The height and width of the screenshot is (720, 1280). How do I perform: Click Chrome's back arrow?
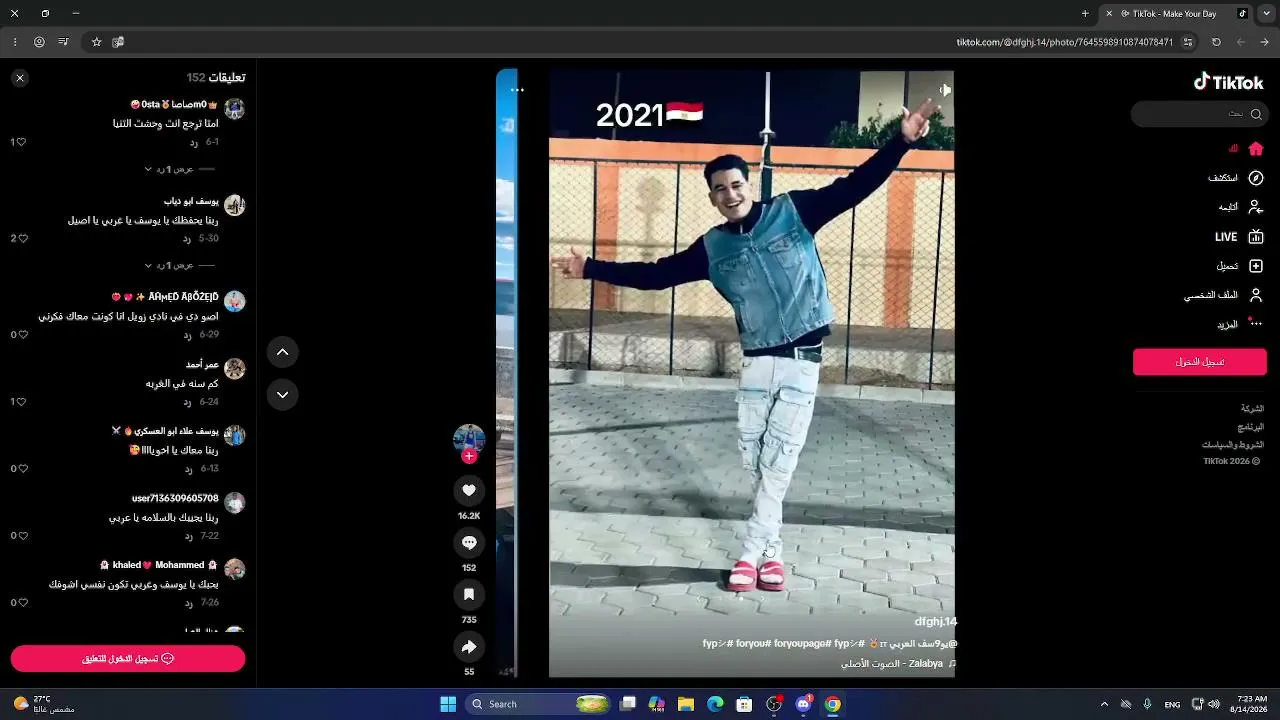(x=1265, y=42)
